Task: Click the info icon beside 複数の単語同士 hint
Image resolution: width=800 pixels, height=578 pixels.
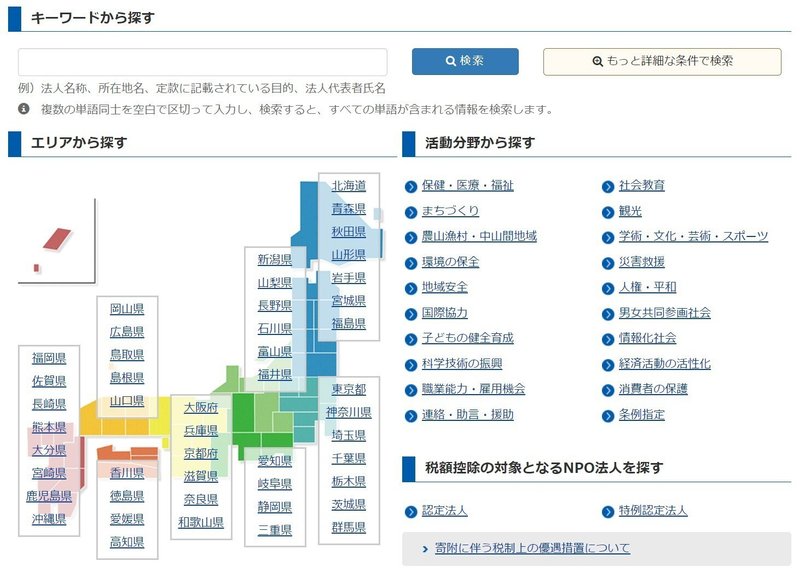Action: click(x=23, y=109)
